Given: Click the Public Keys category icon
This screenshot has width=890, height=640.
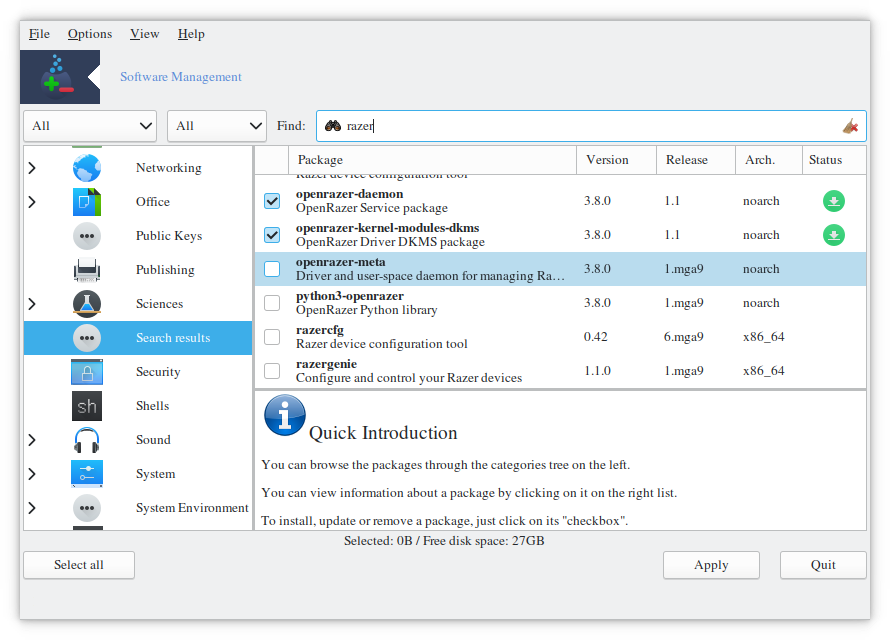Looking at the screenshot, I should (87, 236).
